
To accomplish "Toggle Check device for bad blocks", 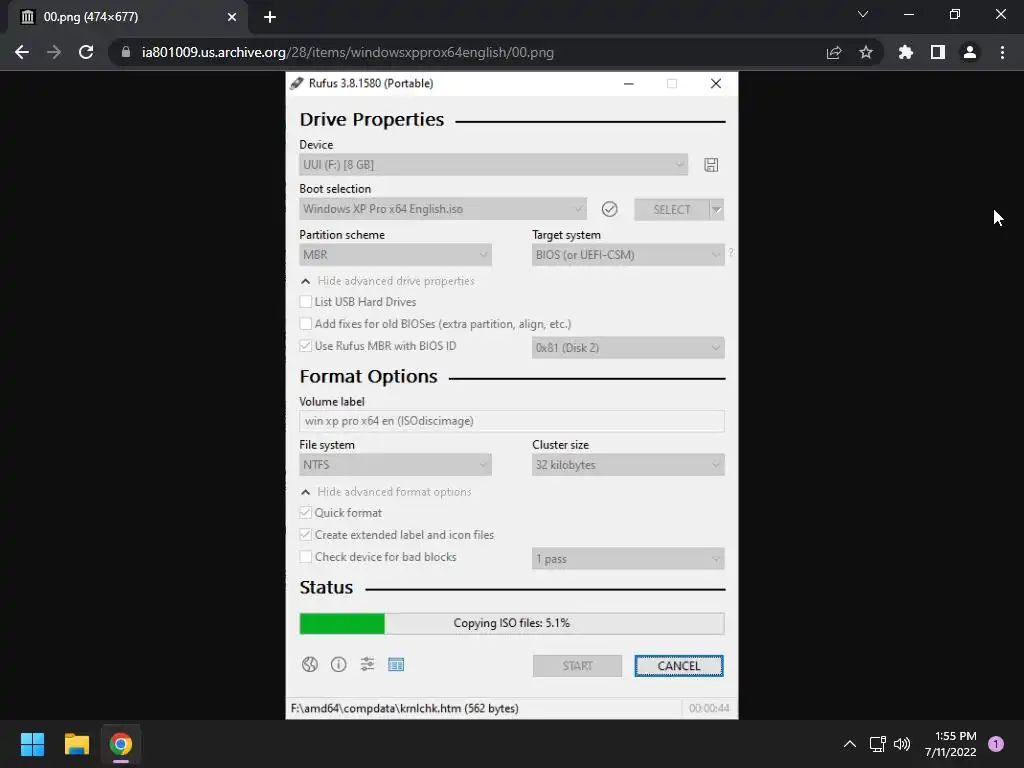I will pos(305,557).
